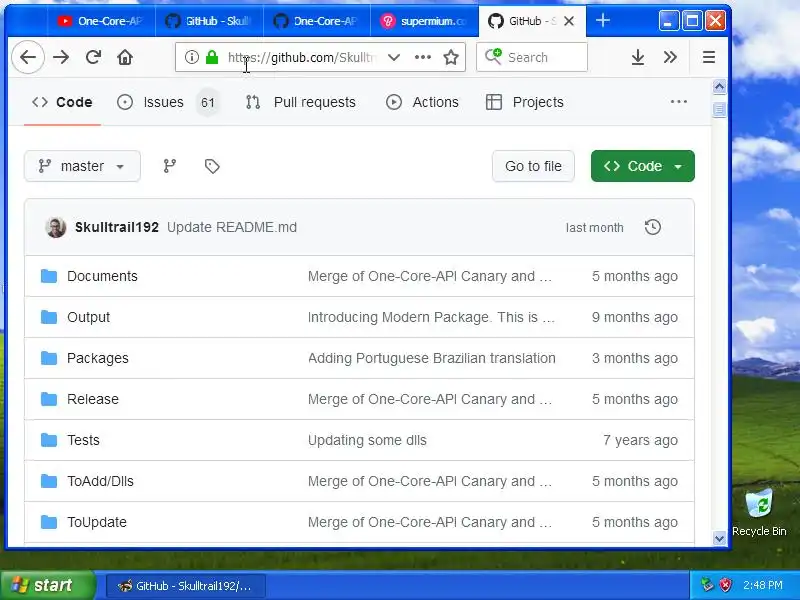
Task: Show more toolbar tools double-chevron
Action: (670, 57)
